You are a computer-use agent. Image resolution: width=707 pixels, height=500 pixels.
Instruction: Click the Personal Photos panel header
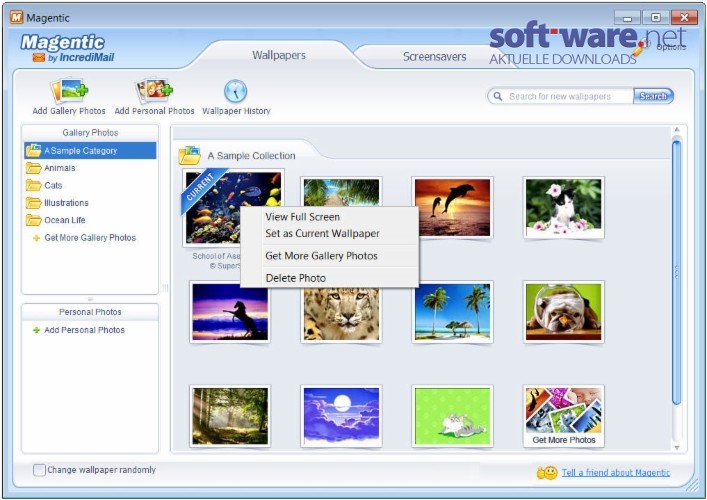(90, 312)
